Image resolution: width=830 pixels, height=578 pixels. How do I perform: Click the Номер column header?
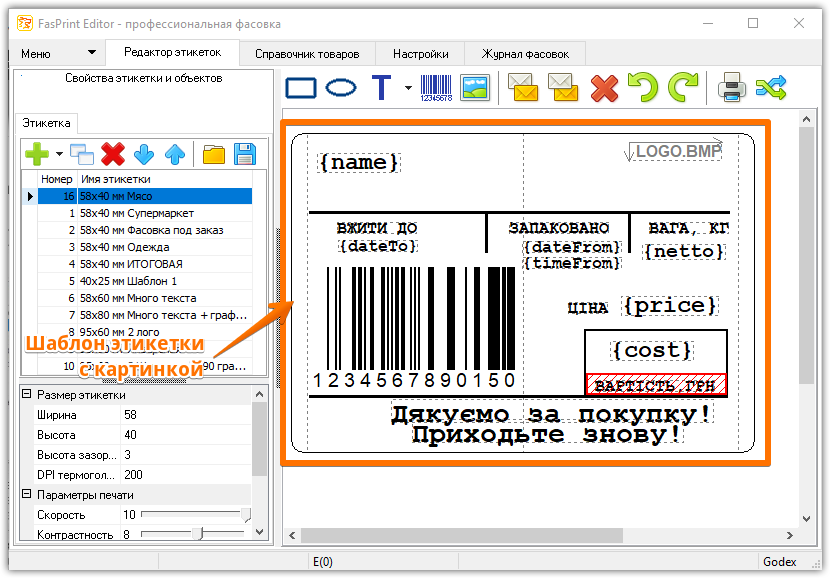click(57, 179)
